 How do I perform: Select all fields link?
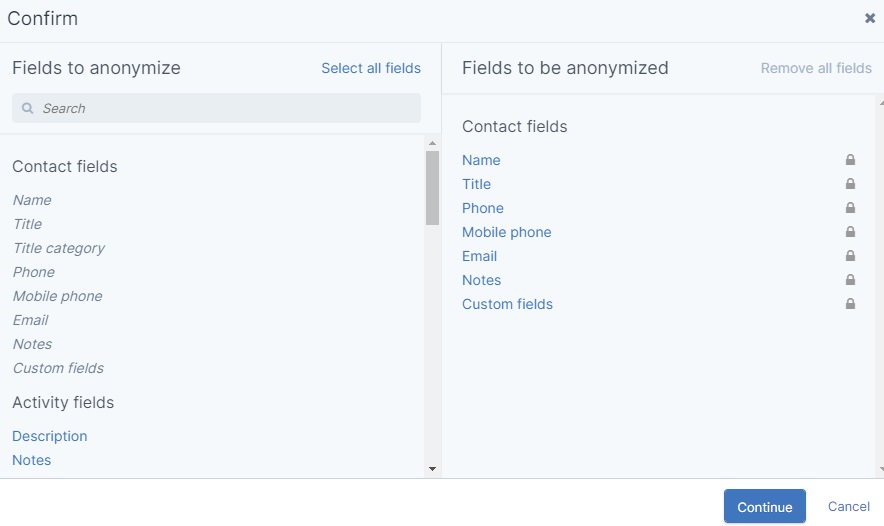pyautogui.click(x=371, y=68)
